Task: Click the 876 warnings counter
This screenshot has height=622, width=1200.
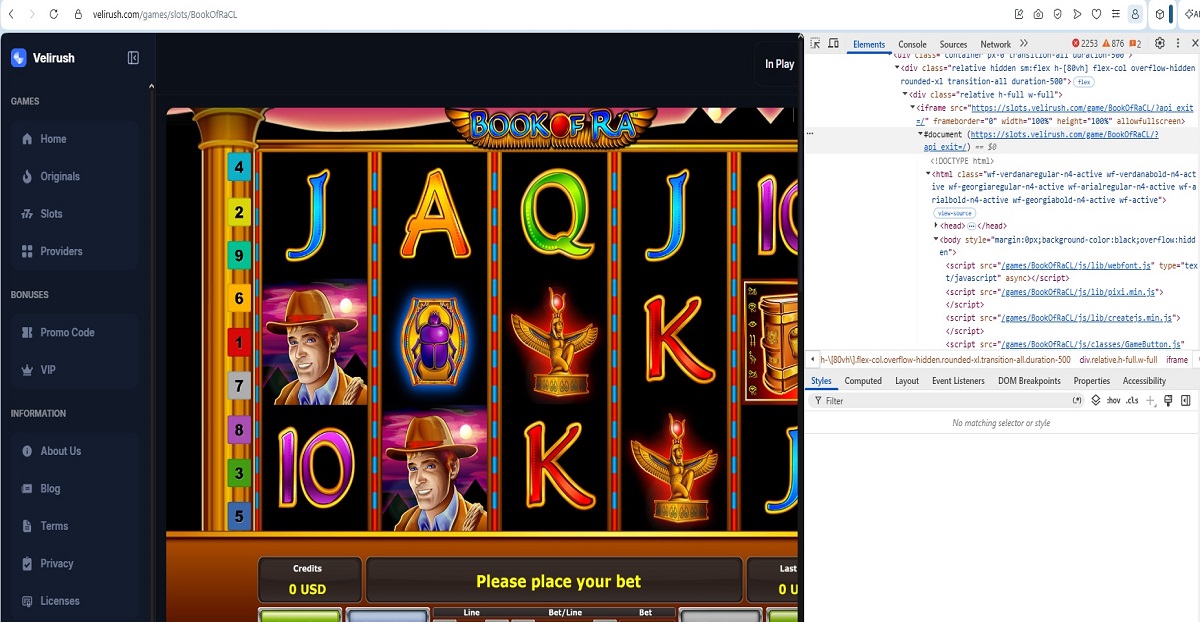Action: (x=1113, y=44)
